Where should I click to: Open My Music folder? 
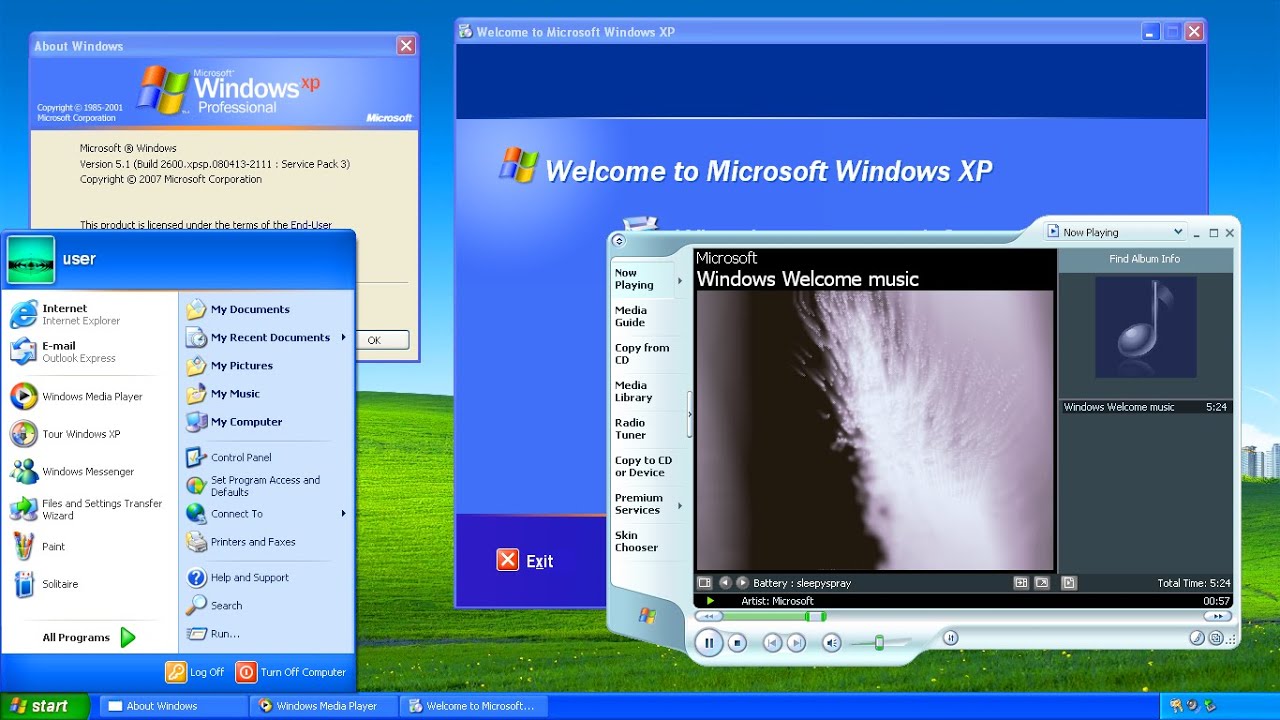(266, 393)
